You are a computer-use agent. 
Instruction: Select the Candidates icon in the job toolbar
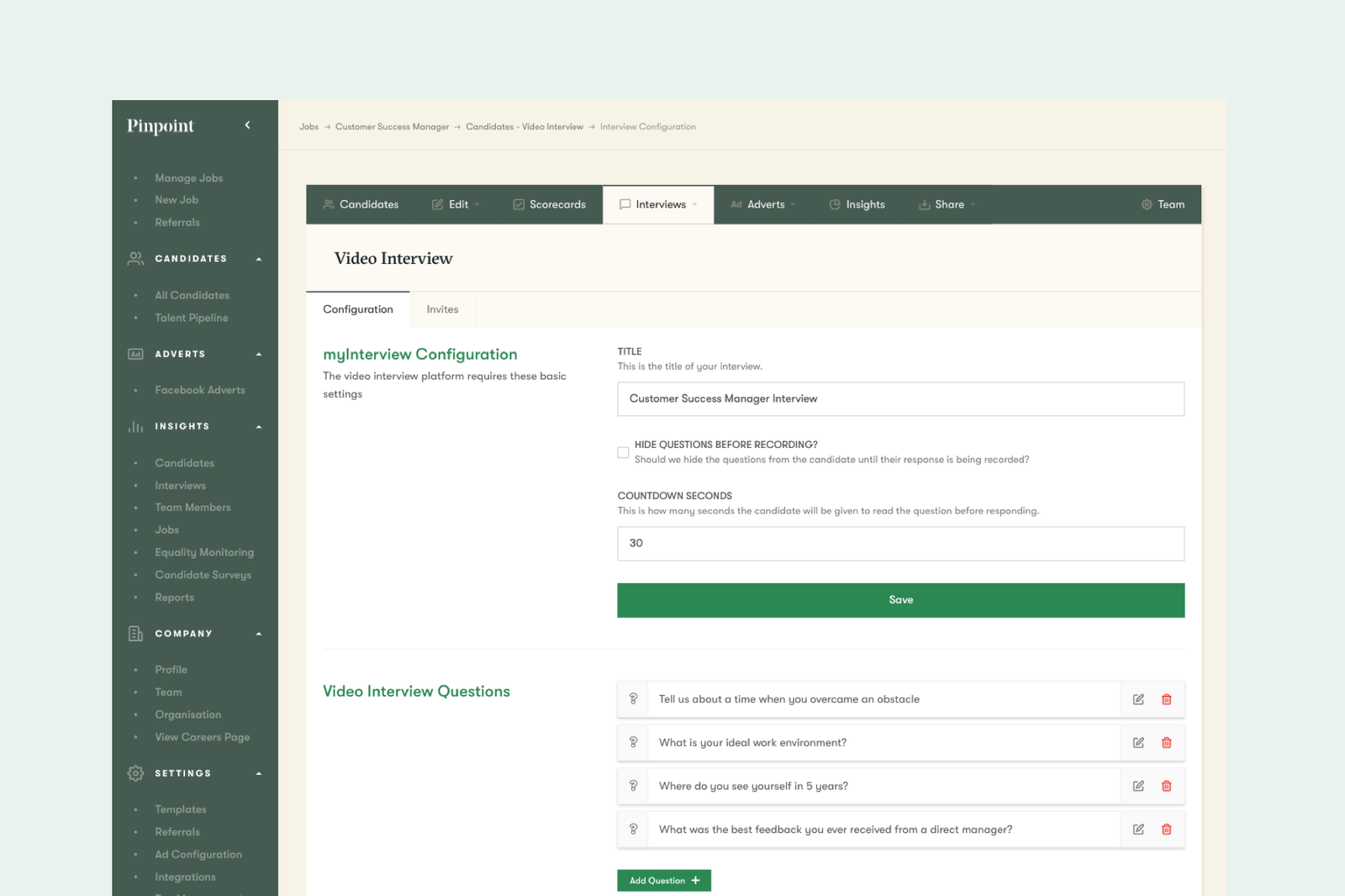click(328, 204)
